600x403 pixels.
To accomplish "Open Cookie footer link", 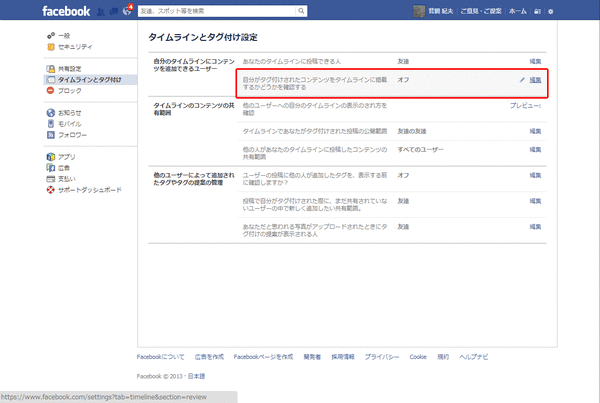I will pyautogui.click(x=418, y=357).
